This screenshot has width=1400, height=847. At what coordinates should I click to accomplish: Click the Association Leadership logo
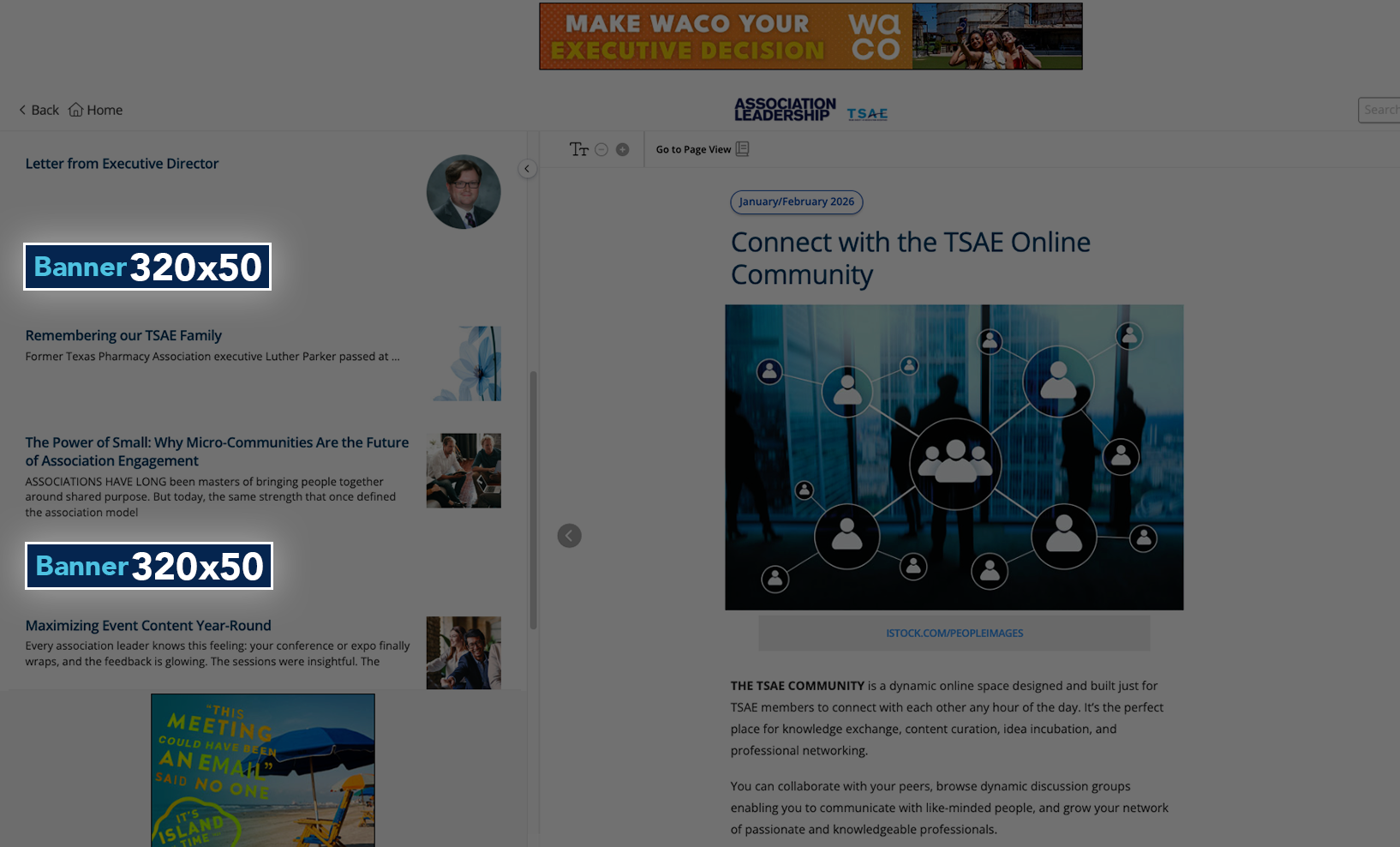785,110
